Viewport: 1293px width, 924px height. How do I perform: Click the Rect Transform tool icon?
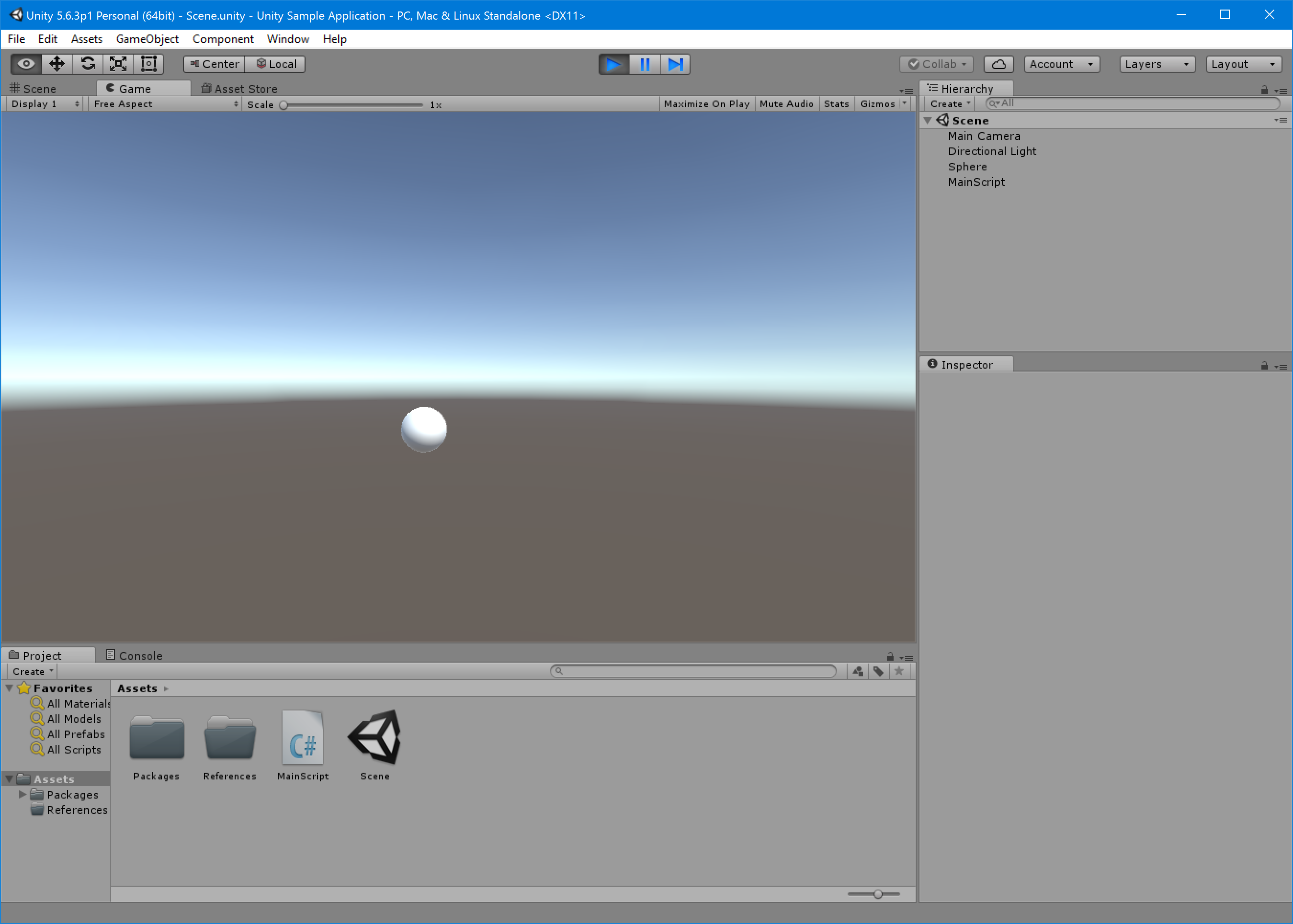point(147,63)
